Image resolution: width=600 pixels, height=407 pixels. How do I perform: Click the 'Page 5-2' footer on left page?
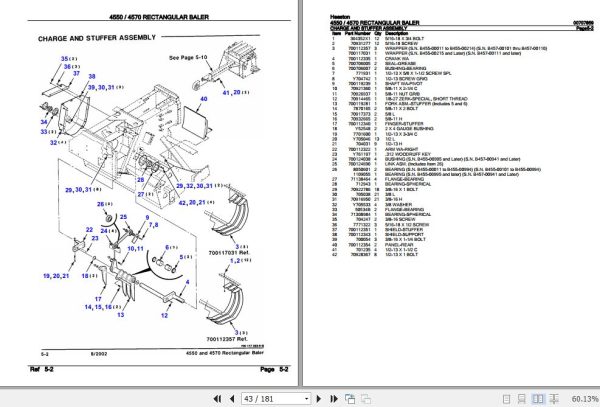(x=274, y=369)
